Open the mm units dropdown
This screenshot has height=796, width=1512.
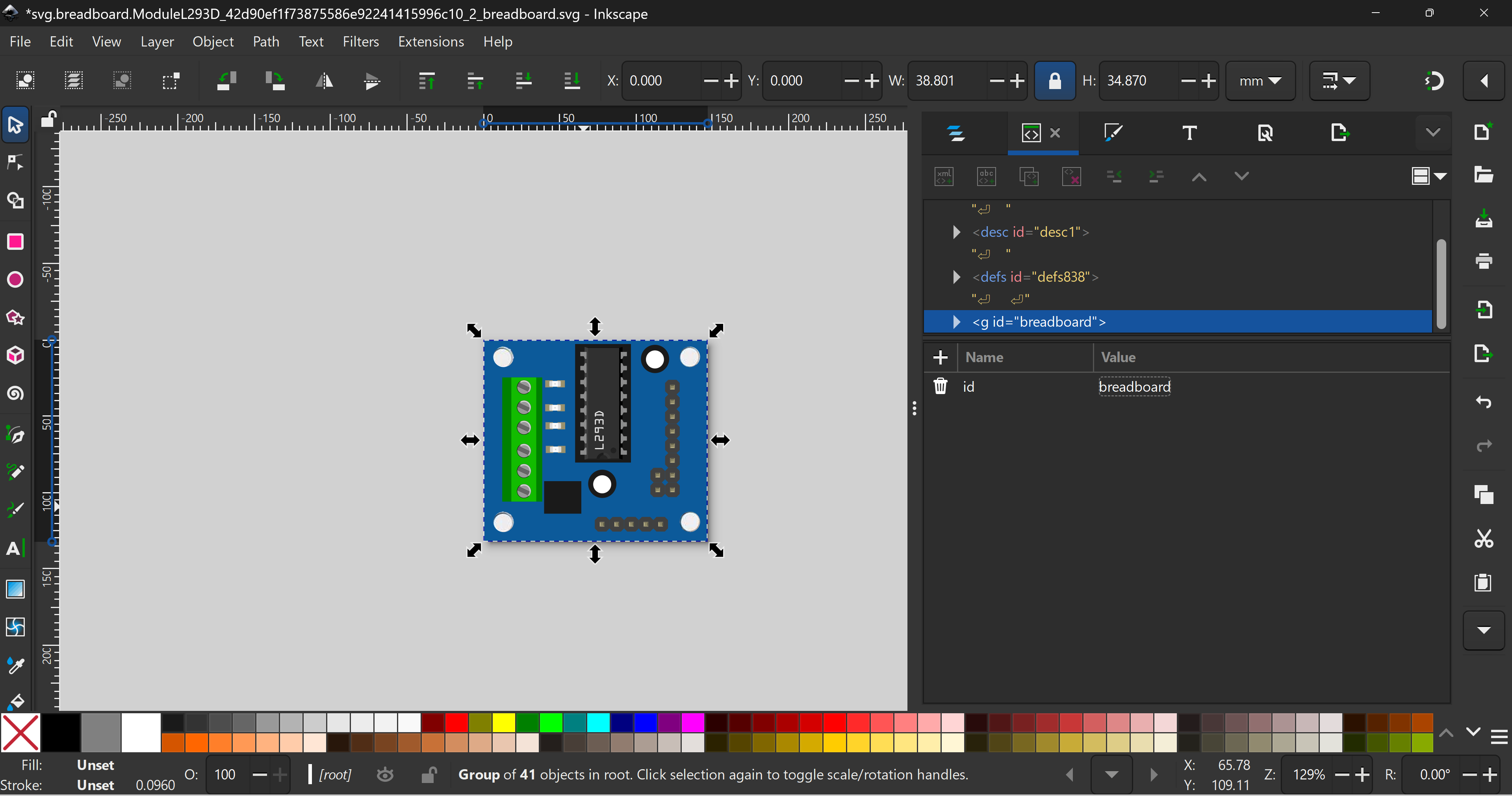coord(1260,81)
